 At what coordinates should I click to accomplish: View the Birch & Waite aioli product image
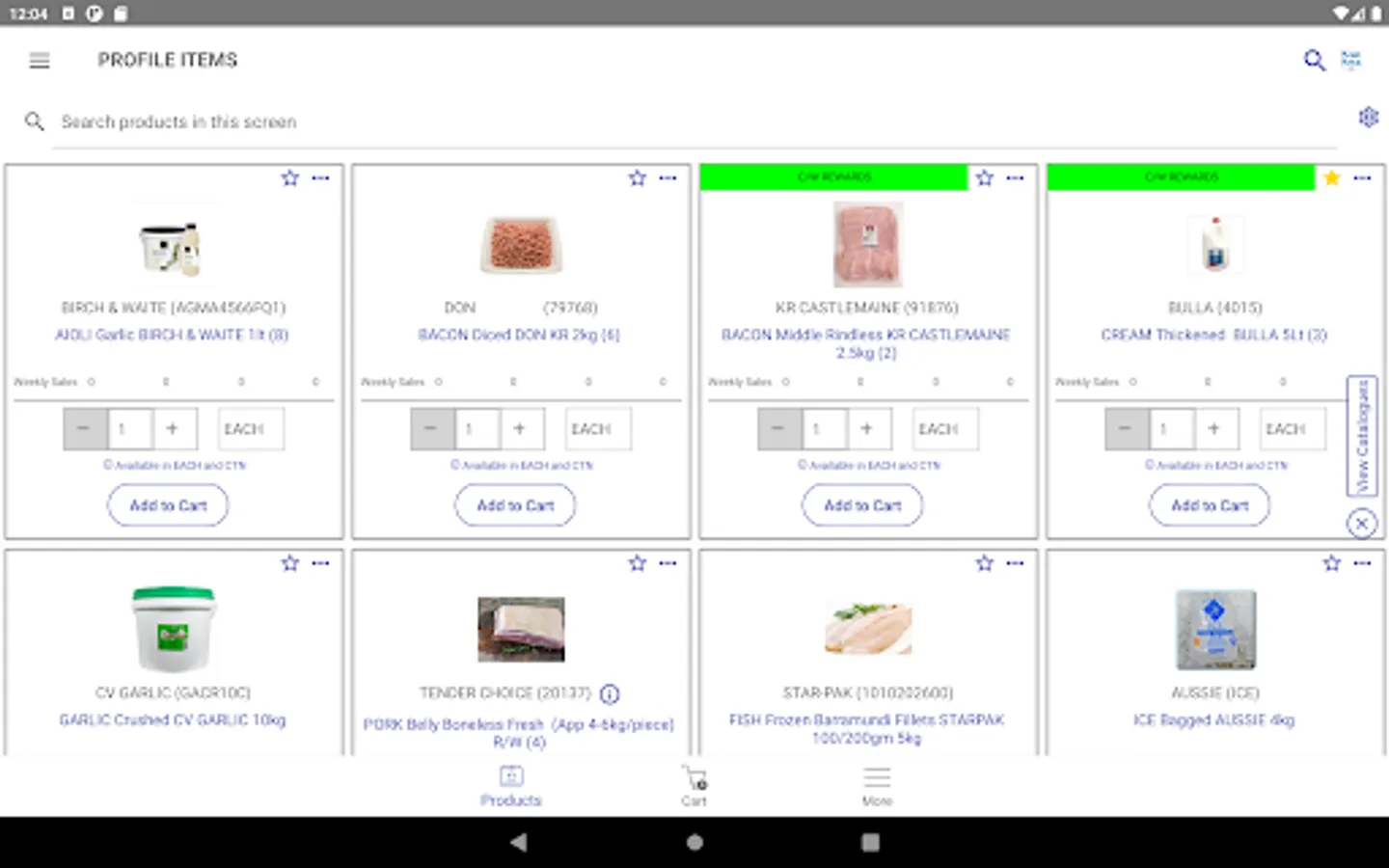[x=172, y=247]
